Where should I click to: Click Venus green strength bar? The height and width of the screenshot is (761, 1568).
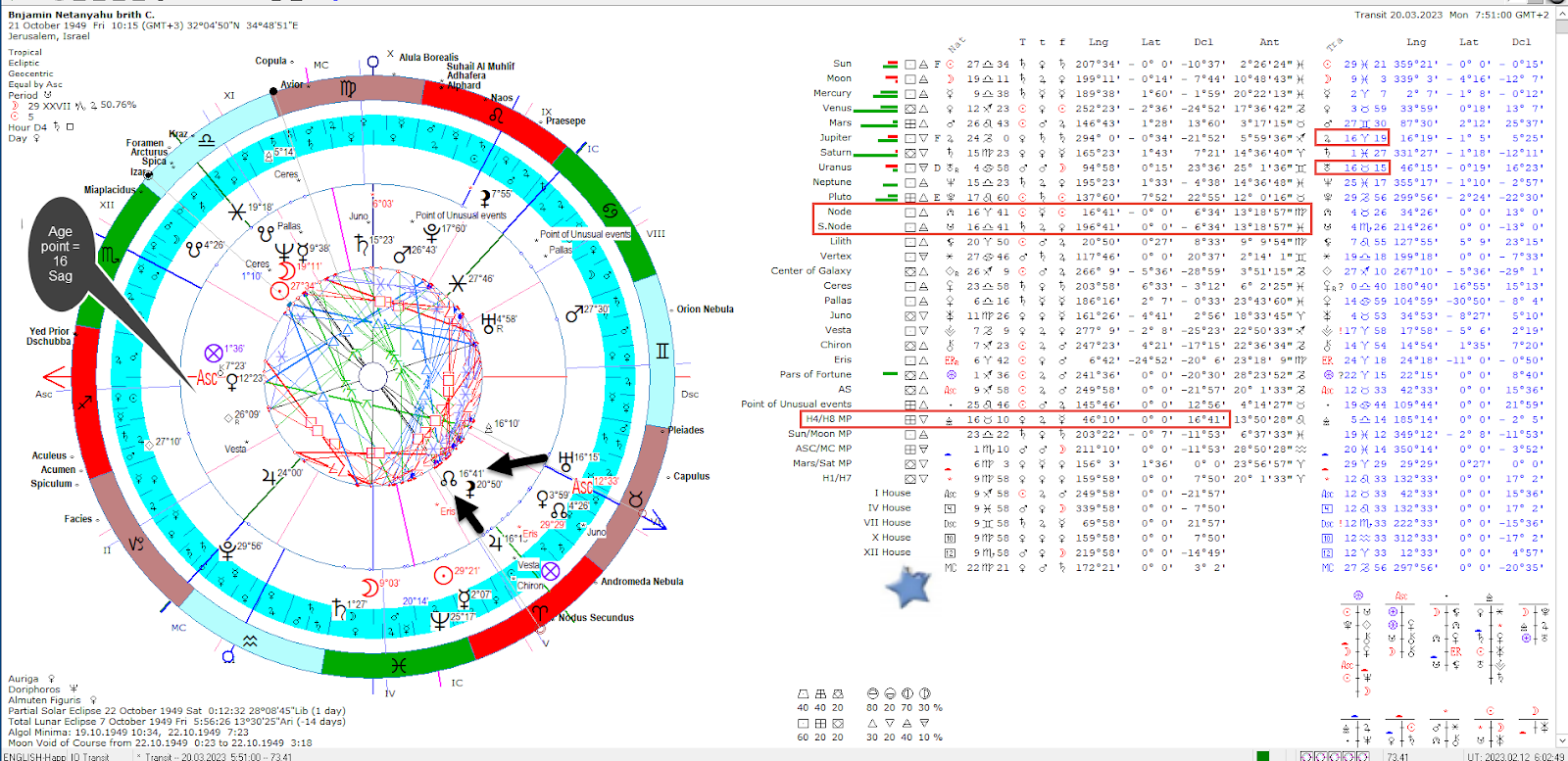pyautogui.click(x=875, y=111)
